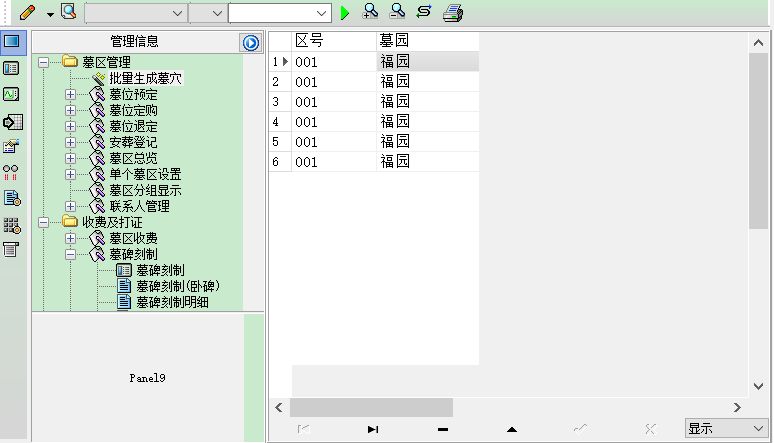This screenshot has height=443, width=774.
Task: Click the green run arrow button
Action: click(x=345, y=13)
